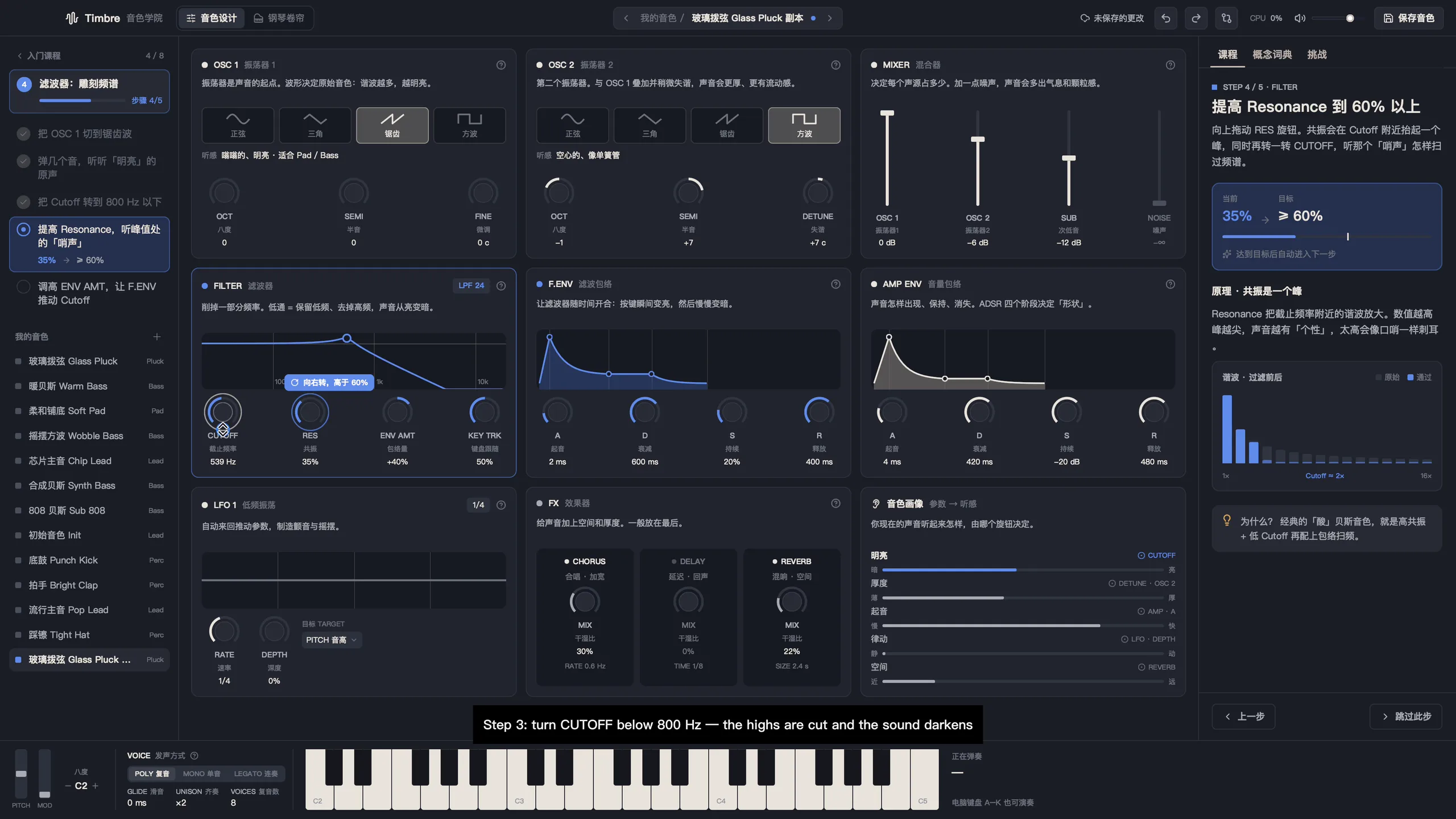Choose the sine waveform in OSC 1

click(238, 125)
